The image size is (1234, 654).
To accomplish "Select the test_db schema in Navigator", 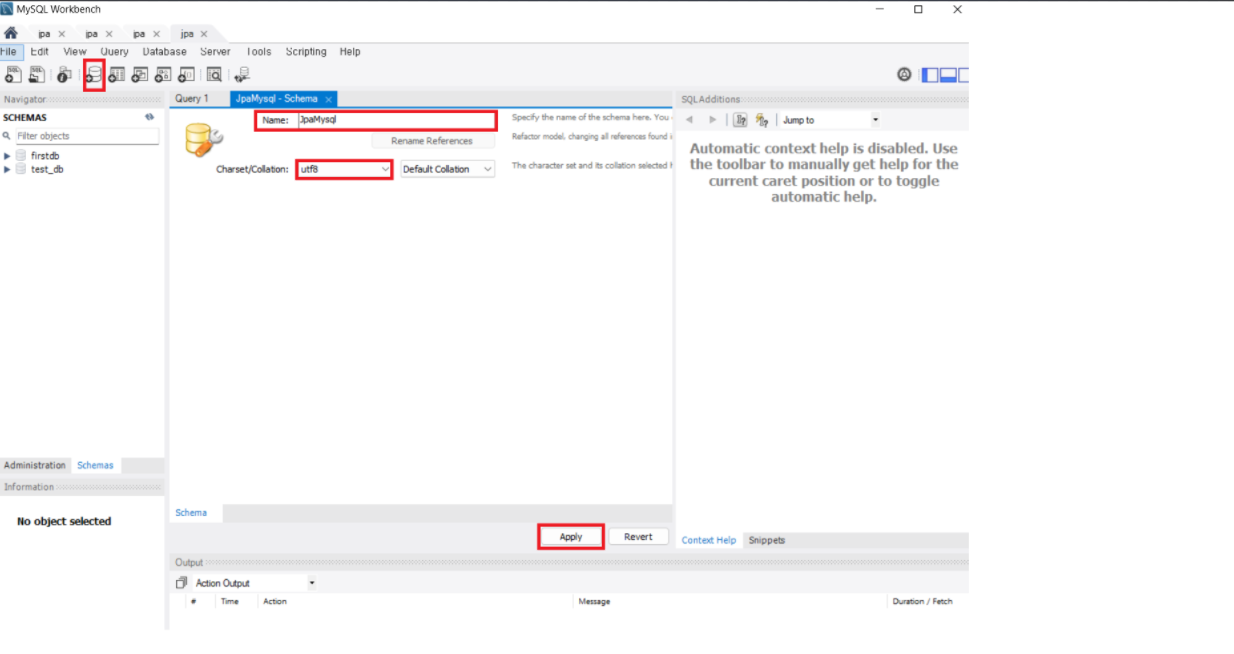I will tap(46, 169).
